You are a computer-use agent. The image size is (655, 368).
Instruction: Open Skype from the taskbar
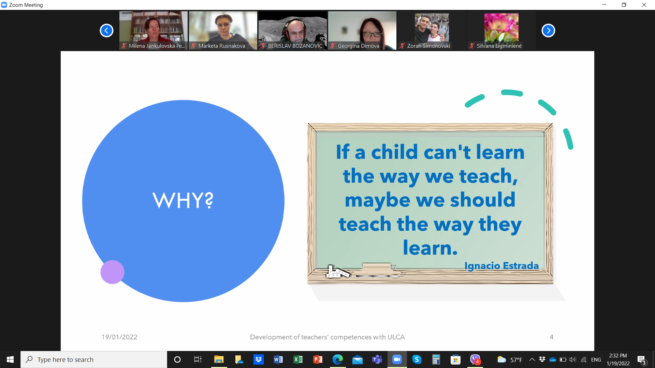(416, 360)
